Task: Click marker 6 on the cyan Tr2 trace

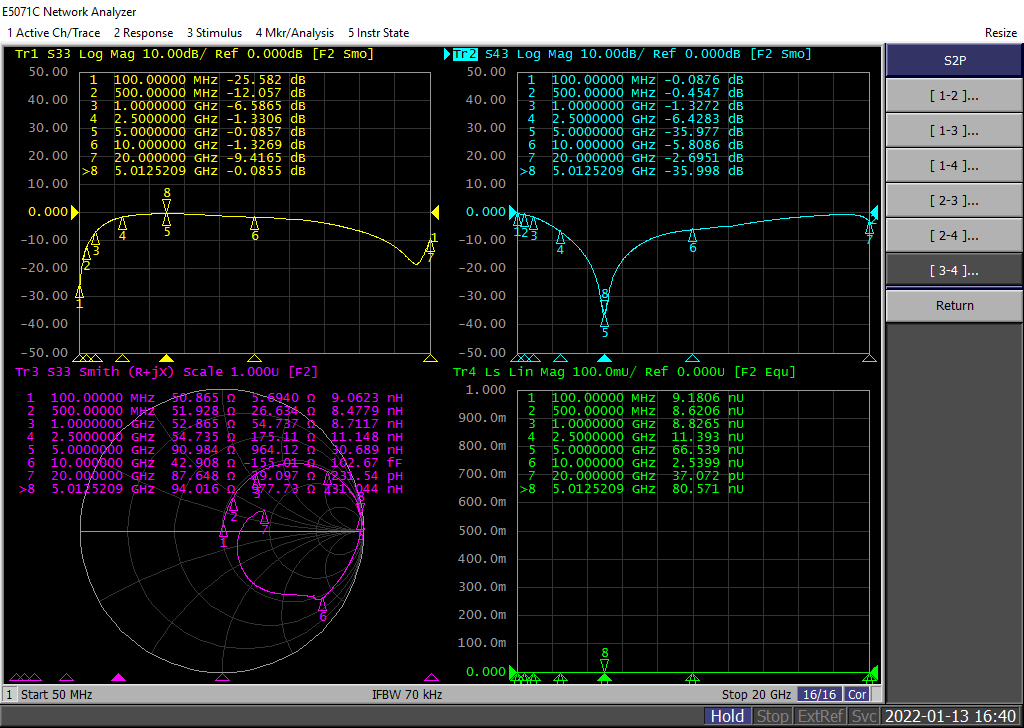Action: pos(692,237)
